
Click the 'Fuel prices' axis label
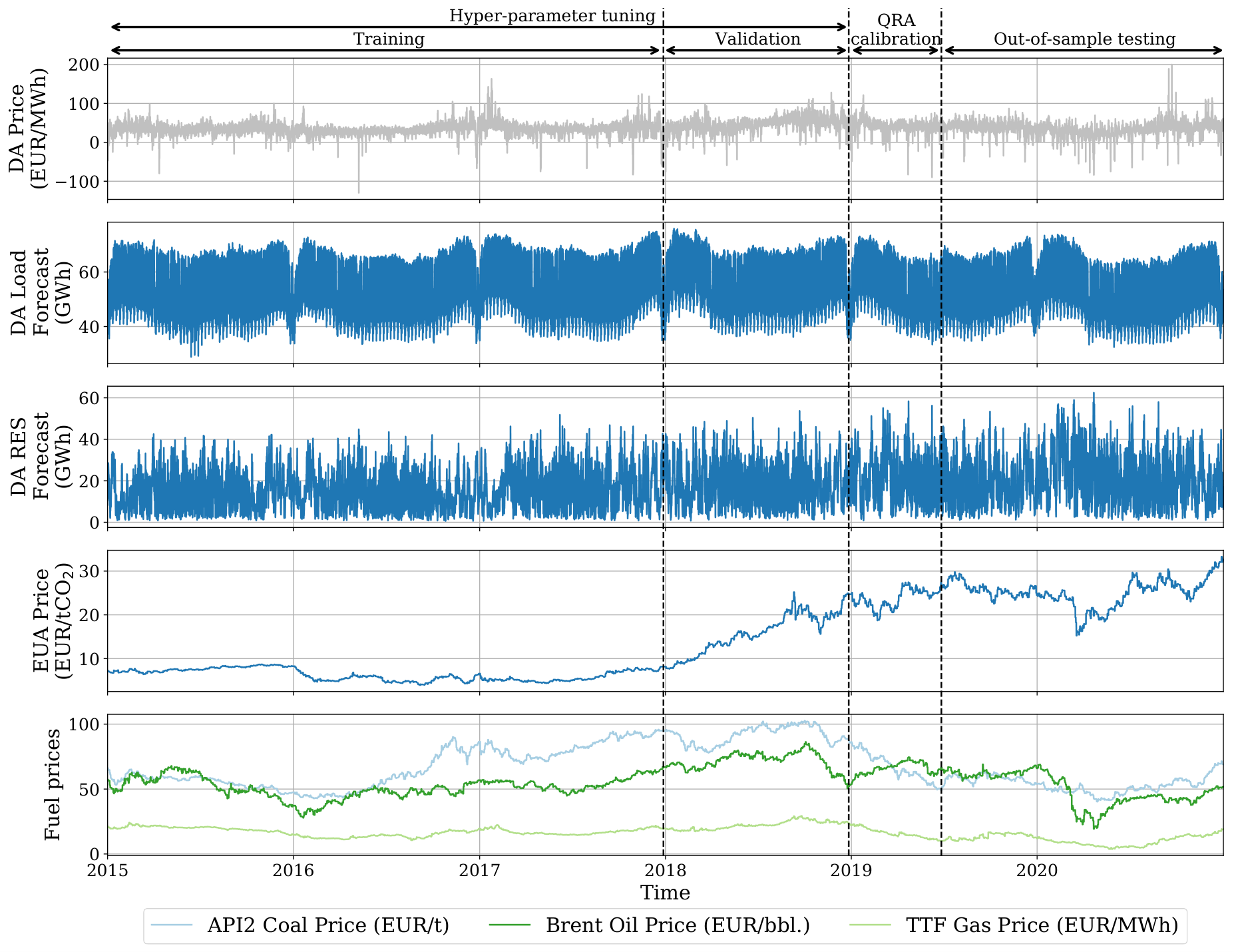[53, 785]
